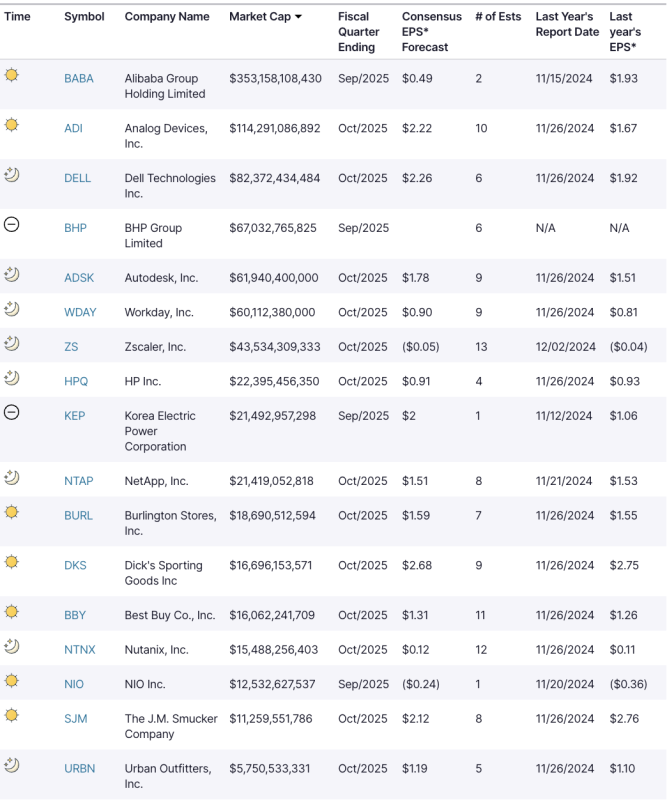Open the SJM symbol link
The image size is (667, 800).
tap(75, 718)
